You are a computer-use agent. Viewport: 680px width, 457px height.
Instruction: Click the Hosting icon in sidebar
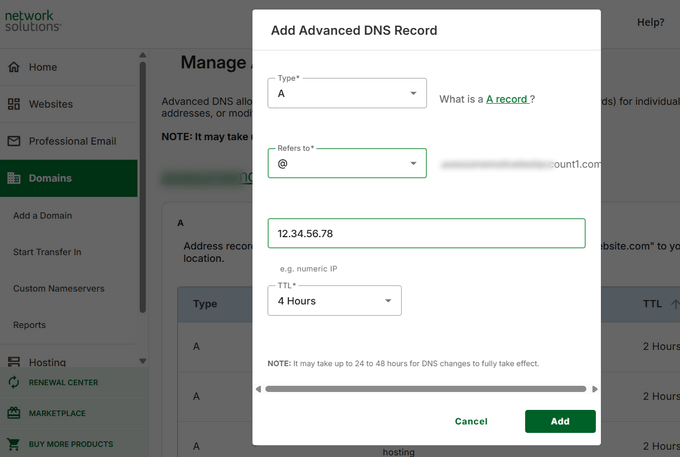tap(14, 363)
